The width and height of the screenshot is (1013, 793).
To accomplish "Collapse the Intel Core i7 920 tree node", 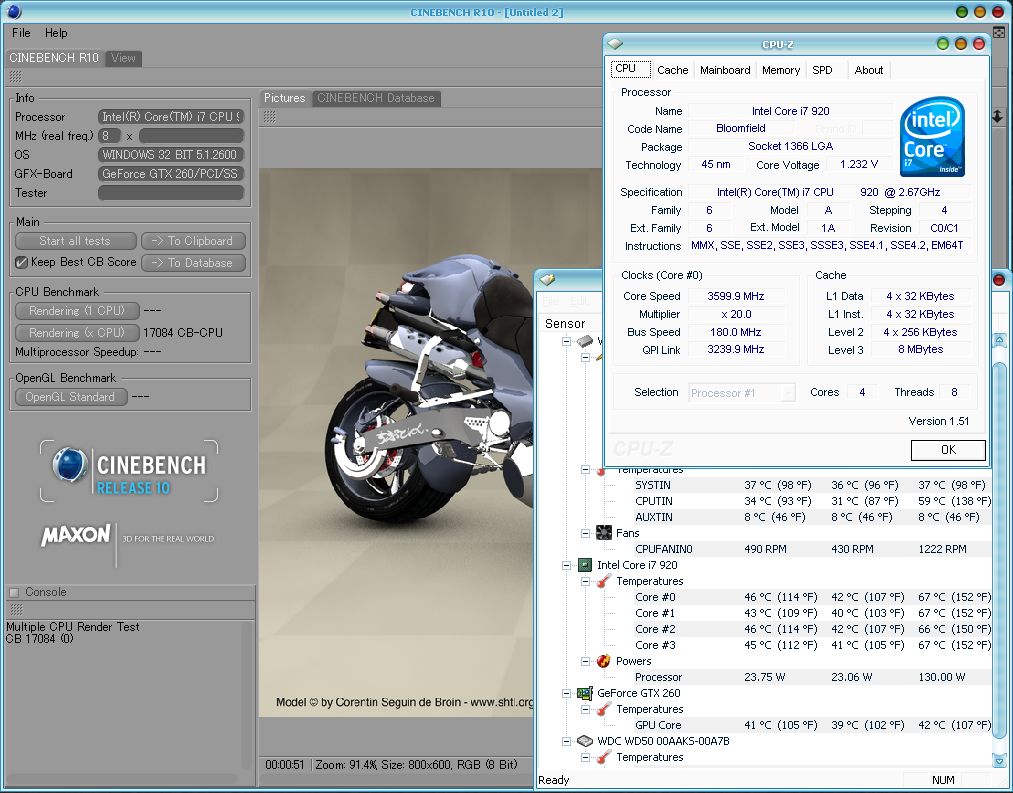I will [567, 565].
